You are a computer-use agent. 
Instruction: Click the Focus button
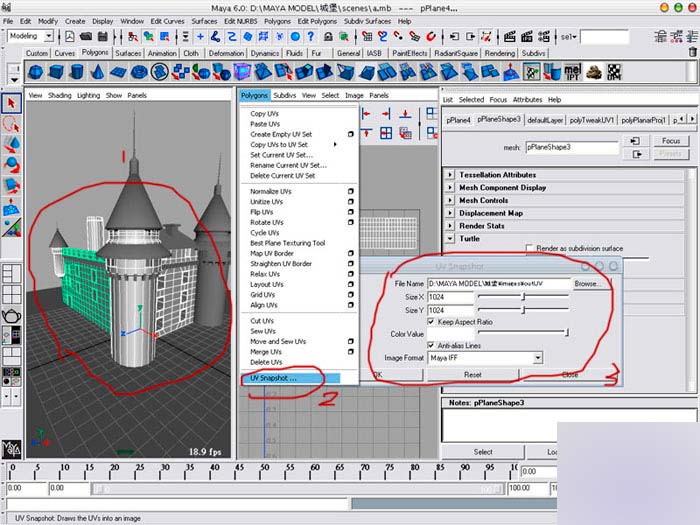click(x=671, y=141)
